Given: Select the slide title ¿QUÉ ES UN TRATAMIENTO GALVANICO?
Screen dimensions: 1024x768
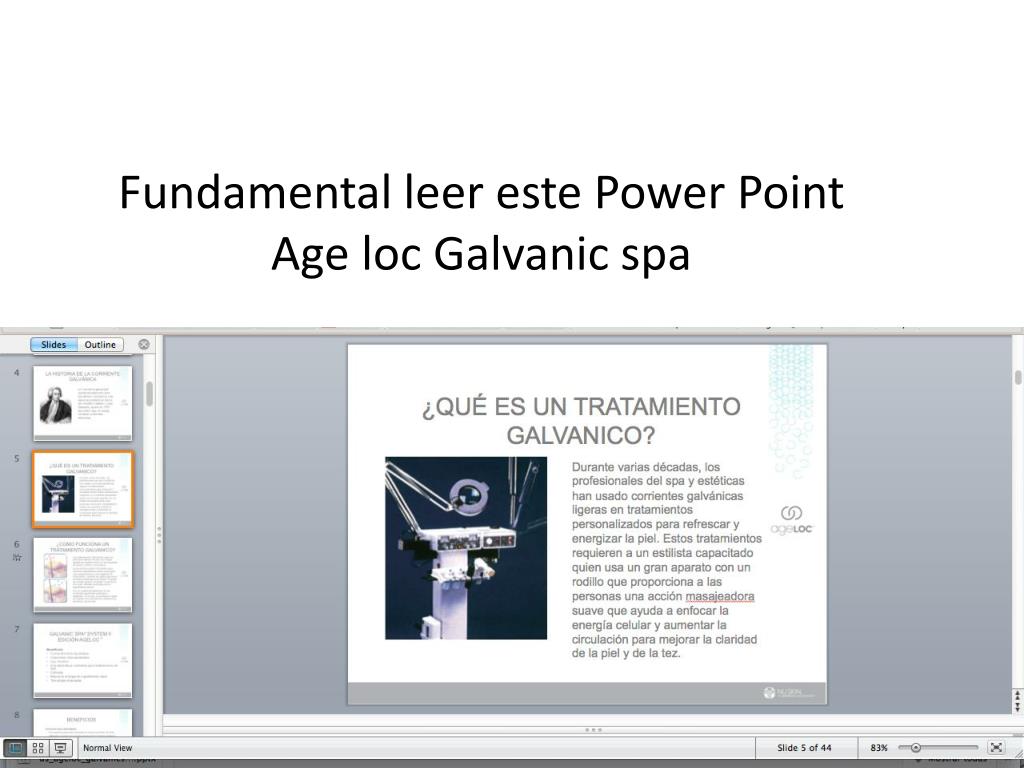Looking at the screenshot, I should point(581,421).
